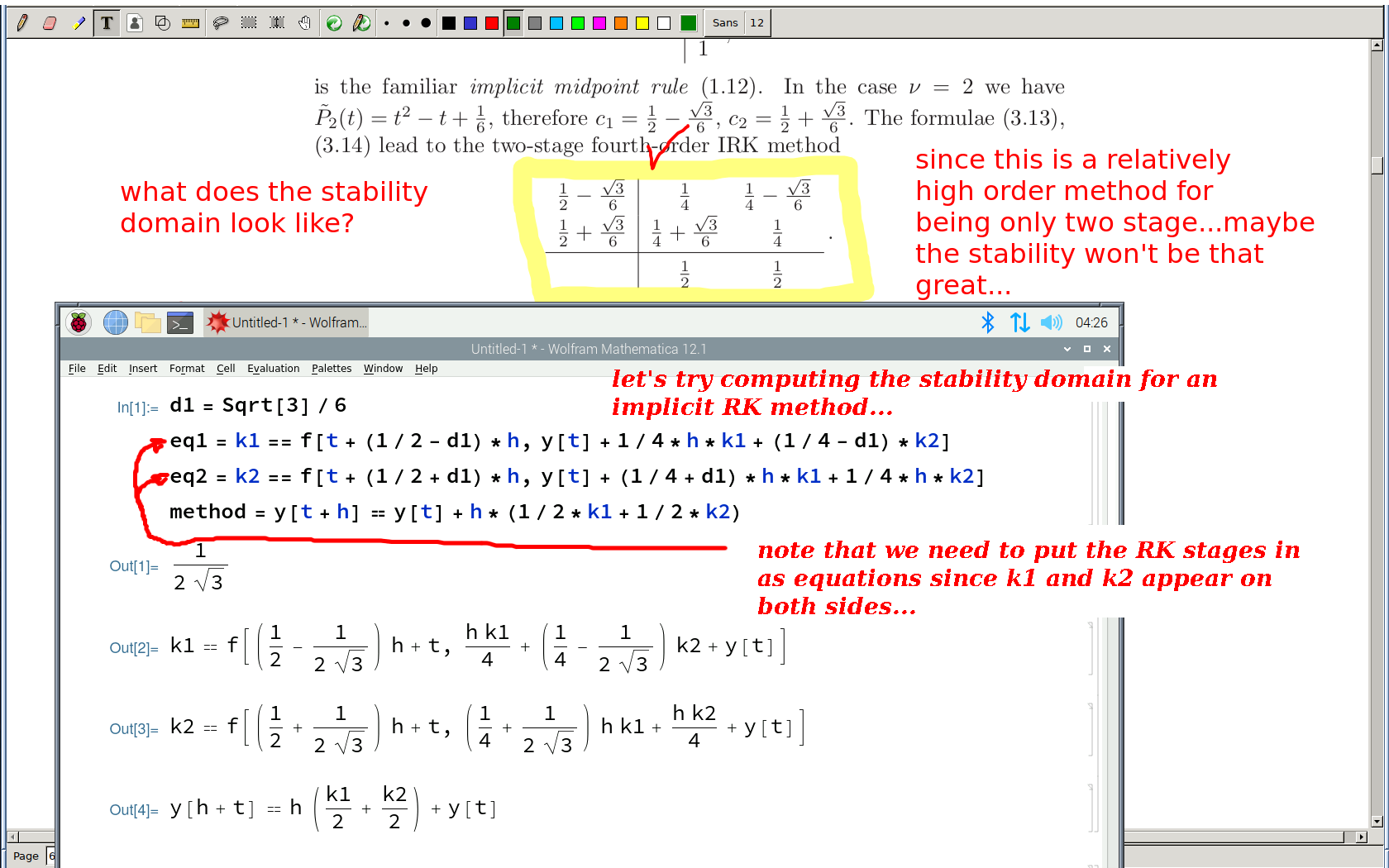1389x868 pixels.
Task: Toggle the Ruler straight-line mode
Action: tap(191, 23)
